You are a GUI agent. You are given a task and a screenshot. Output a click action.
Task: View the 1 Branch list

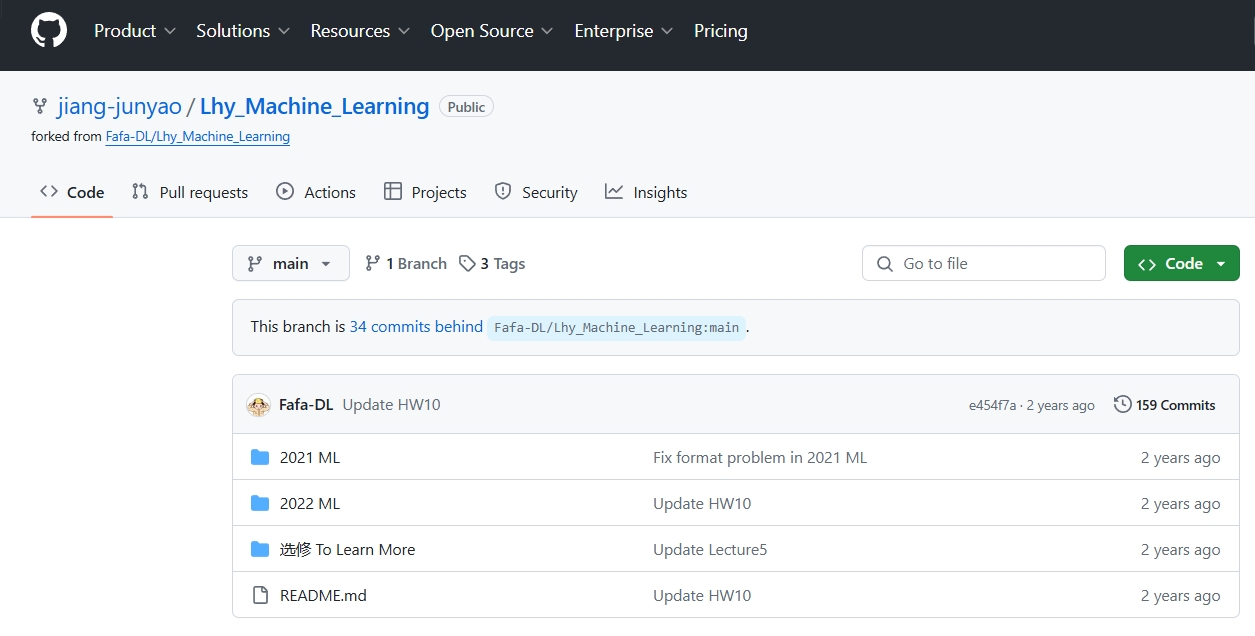(406, 263)
